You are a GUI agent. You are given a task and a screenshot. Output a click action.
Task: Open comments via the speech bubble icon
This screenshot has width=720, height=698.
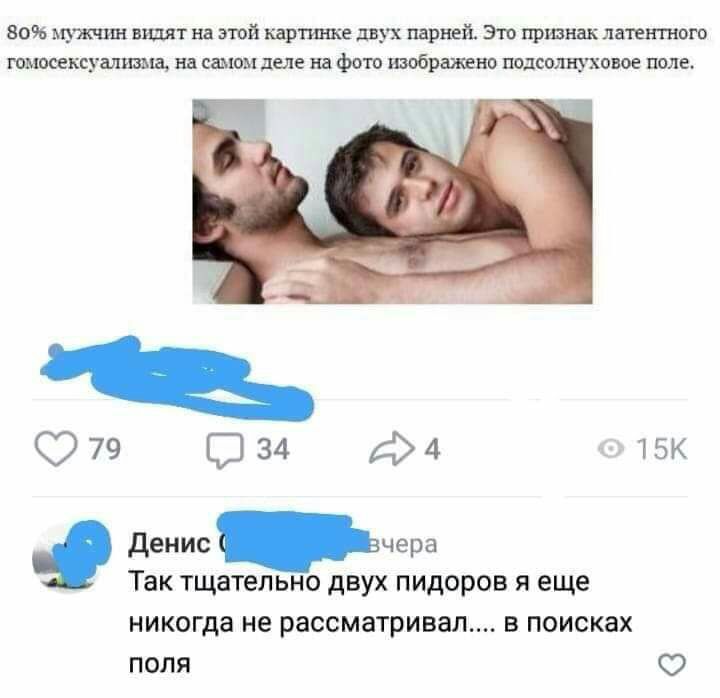pos(225,450)
